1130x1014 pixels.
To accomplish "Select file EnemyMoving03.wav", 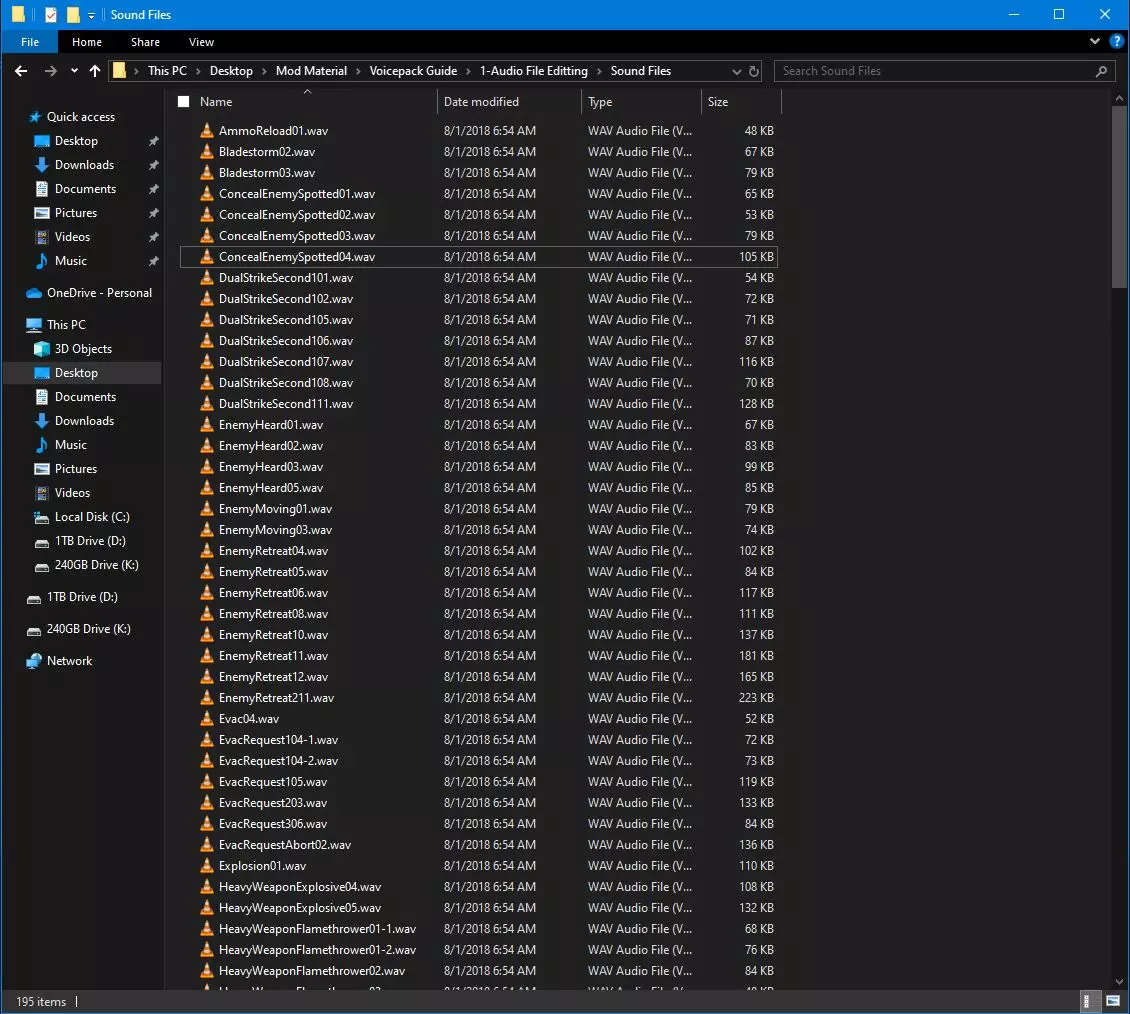I will (478, 530).
